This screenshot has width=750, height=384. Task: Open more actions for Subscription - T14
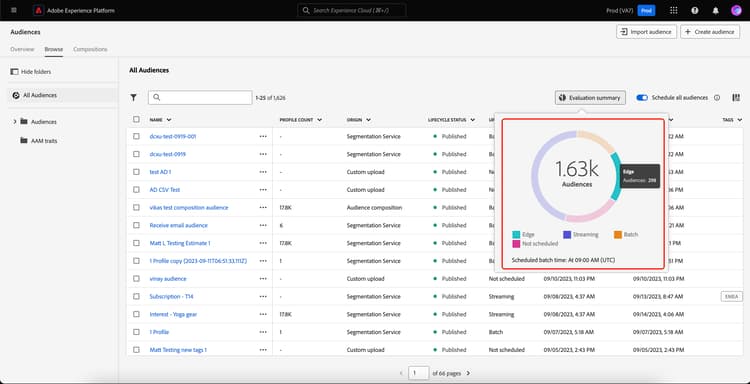tap(263, 296)
